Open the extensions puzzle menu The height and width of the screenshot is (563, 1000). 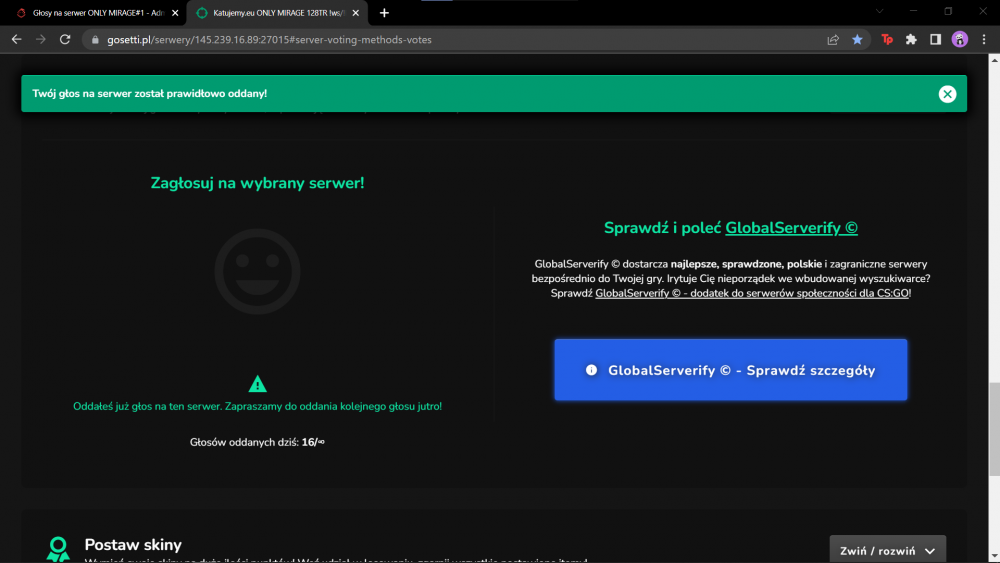911,40
